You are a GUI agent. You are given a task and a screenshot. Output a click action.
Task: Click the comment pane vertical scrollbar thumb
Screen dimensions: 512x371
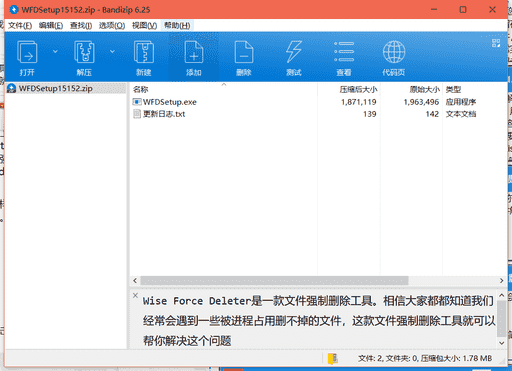tap(501, 318)
